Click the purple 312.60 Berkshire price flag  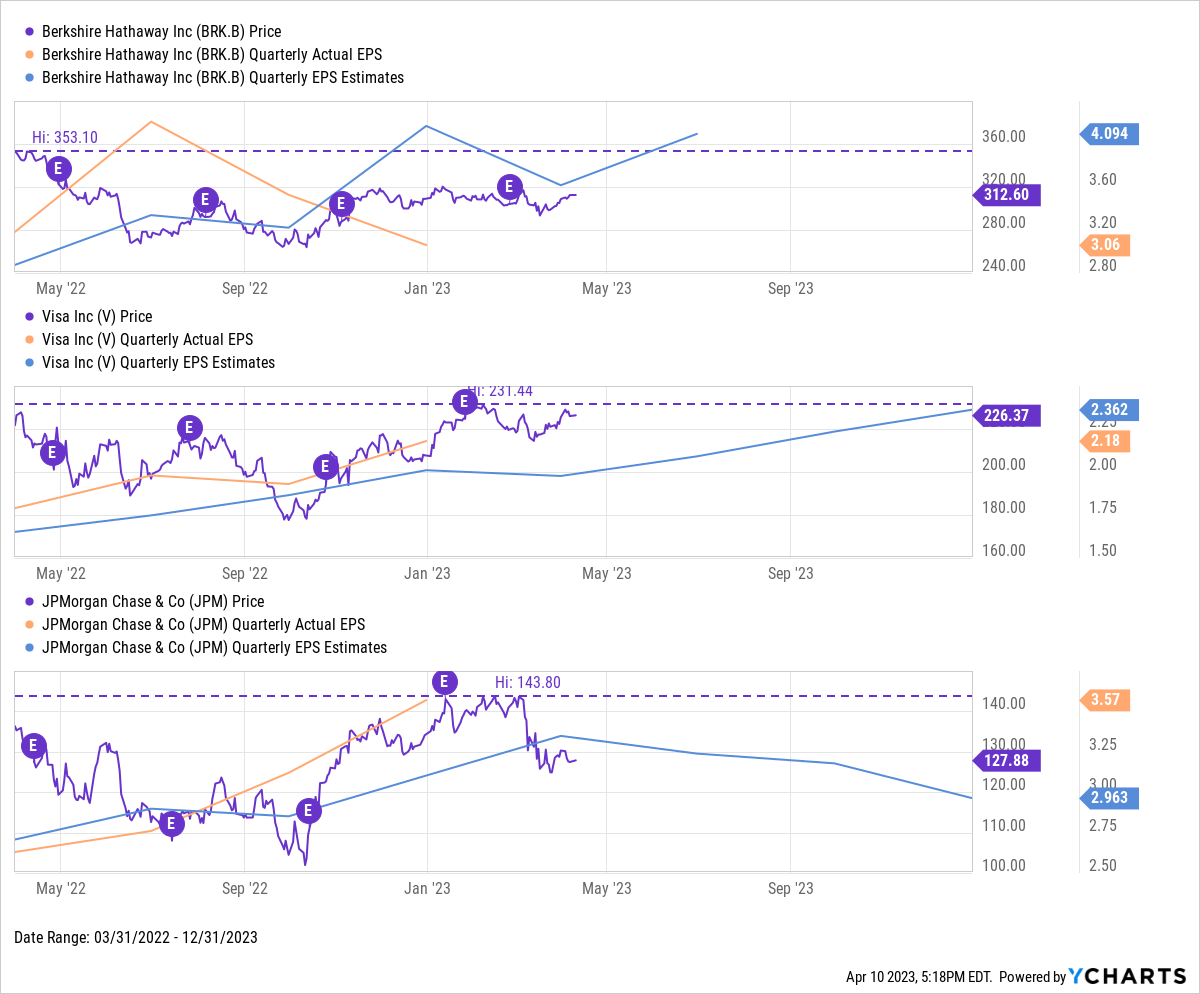(x=1007, y=195)
